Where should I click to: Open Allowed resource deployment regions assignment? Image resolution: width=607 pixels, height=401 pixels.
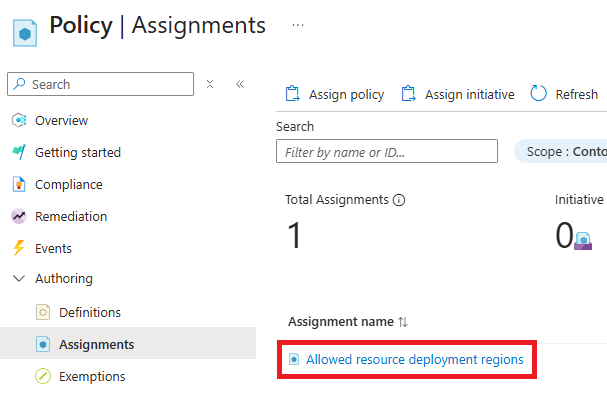414,359
